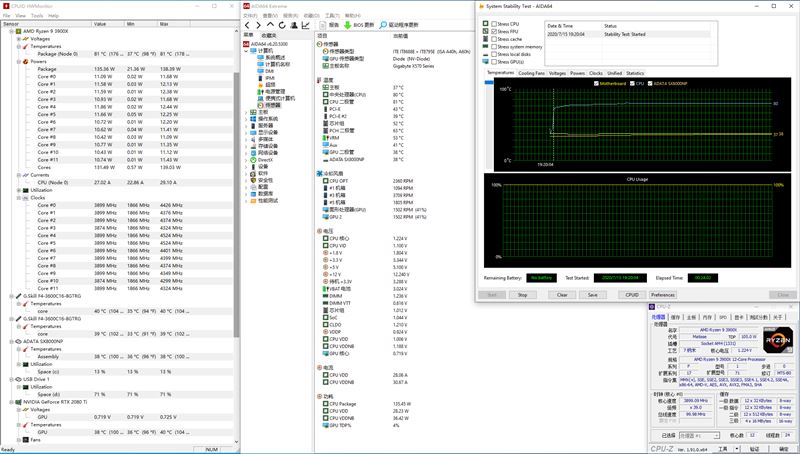Refresh the AIDA64 sensor page

pyautogui.click(x=282, y=25)
